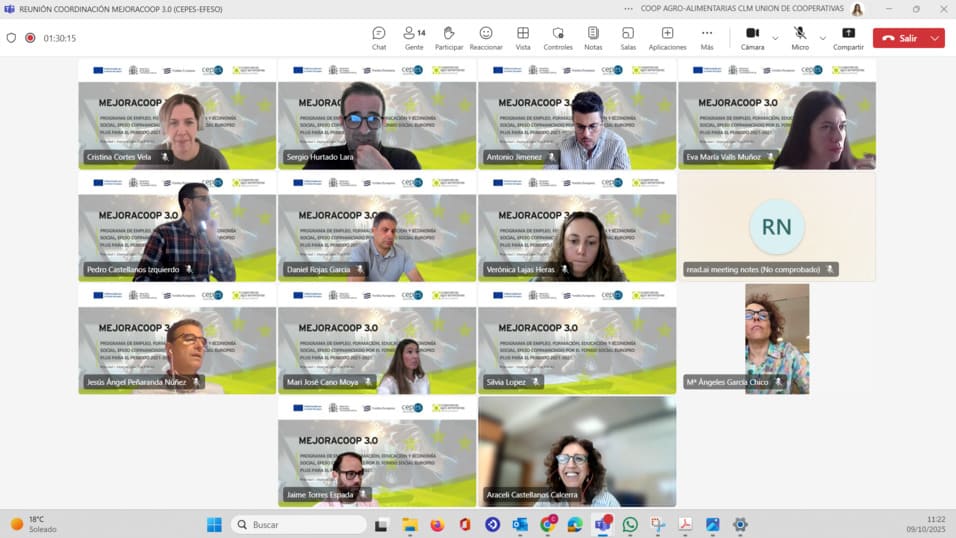956x538 pixels.
Task: Leave meeting with Salir button
Action: tap(899, 38)
